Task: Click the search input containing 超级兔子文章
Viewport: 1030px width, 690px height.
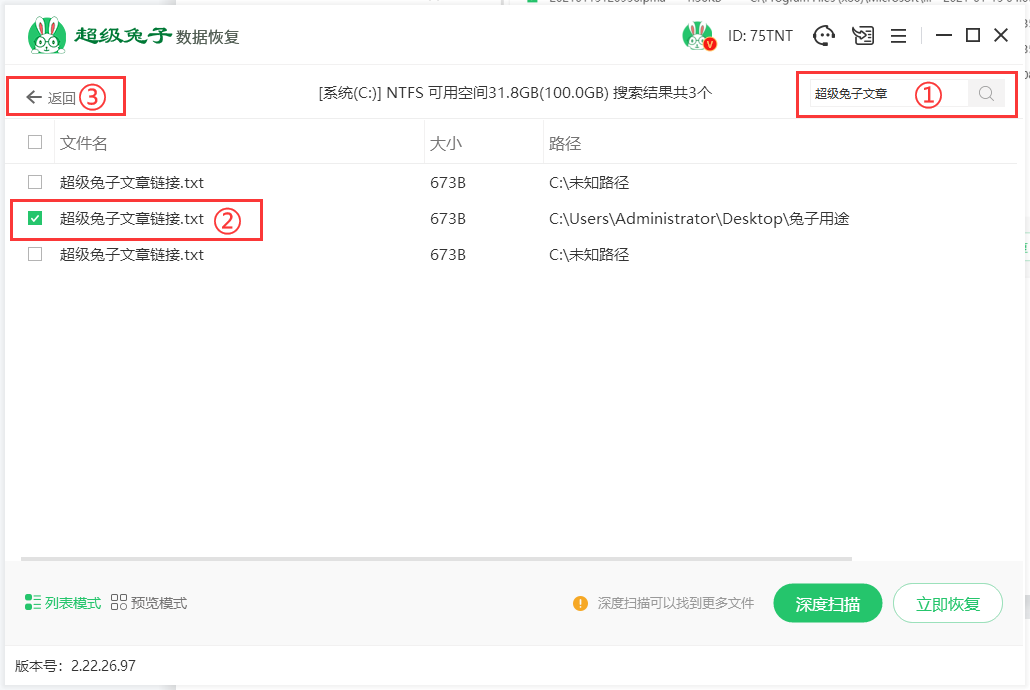Action: click(x=860, y=94)
